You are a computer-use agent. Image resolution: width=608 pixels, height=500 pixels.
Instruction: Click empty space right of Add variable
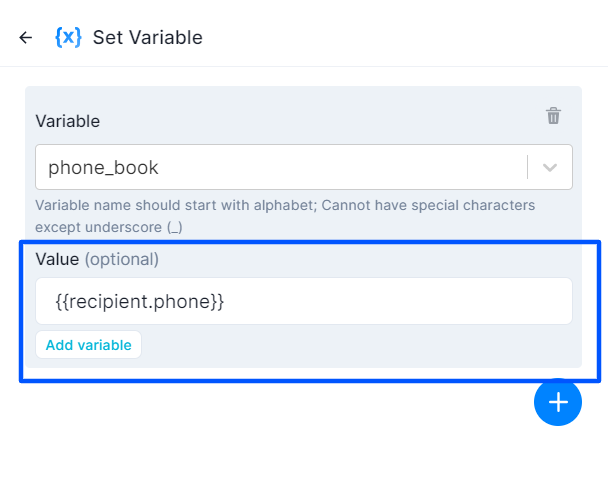350,345
